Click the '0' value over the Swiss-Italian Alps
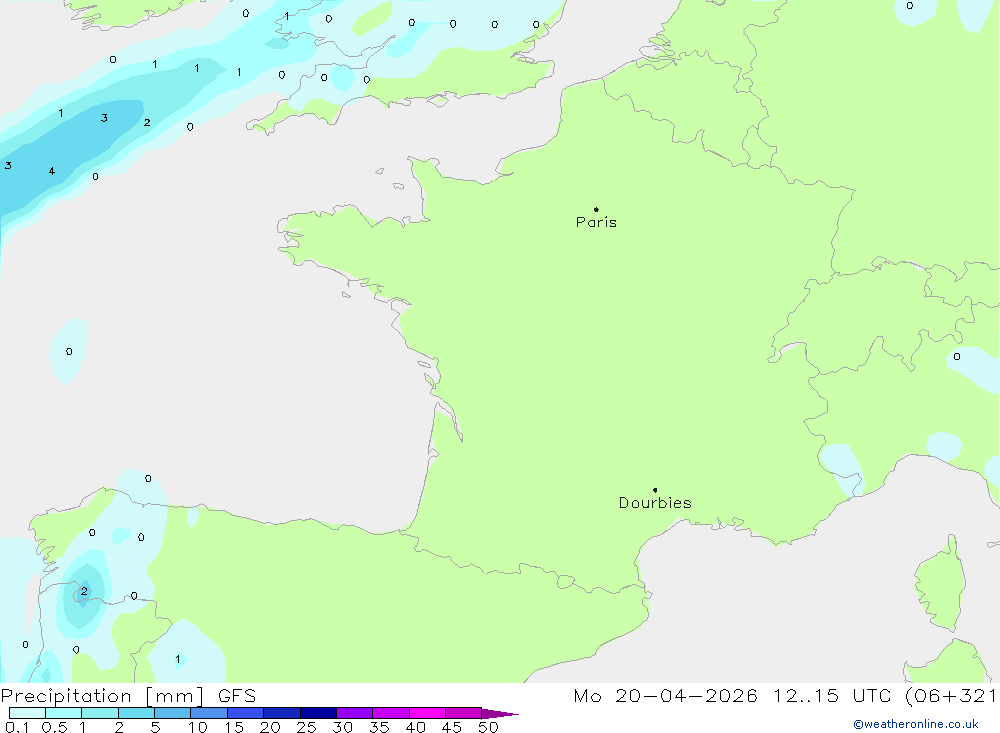This screenshot has width=1000, height=733. [x=957, y=357]
